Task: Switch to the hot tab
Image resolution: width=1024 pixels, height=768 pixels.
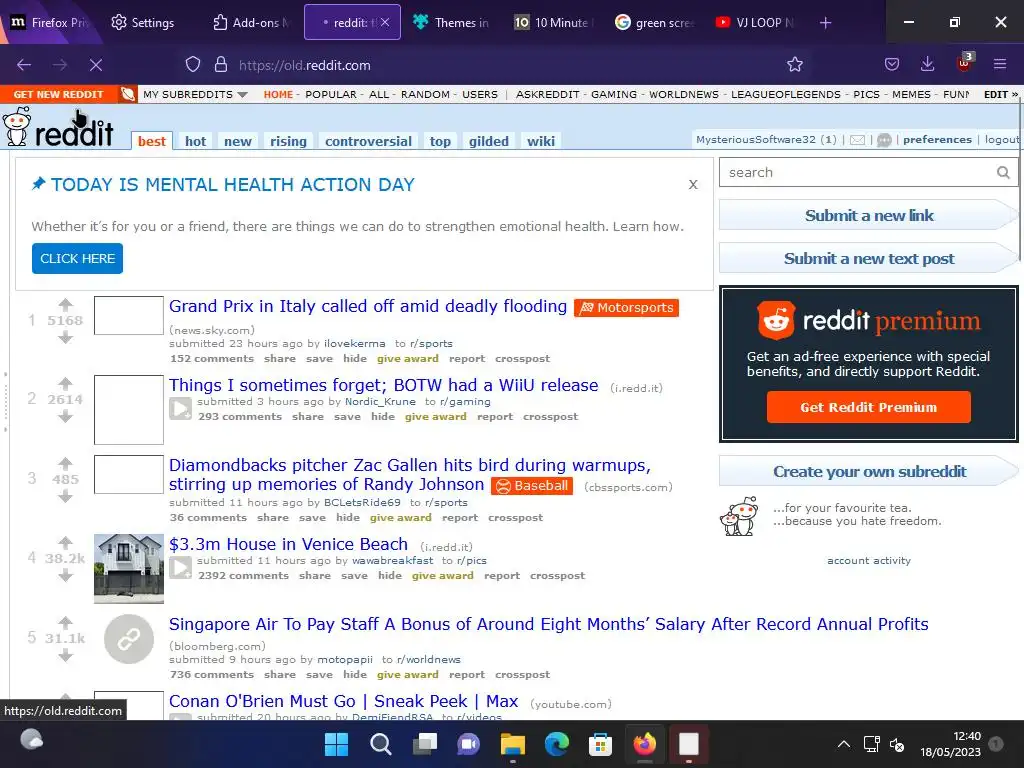Action: pyautogui.click(x=195, y=141)
